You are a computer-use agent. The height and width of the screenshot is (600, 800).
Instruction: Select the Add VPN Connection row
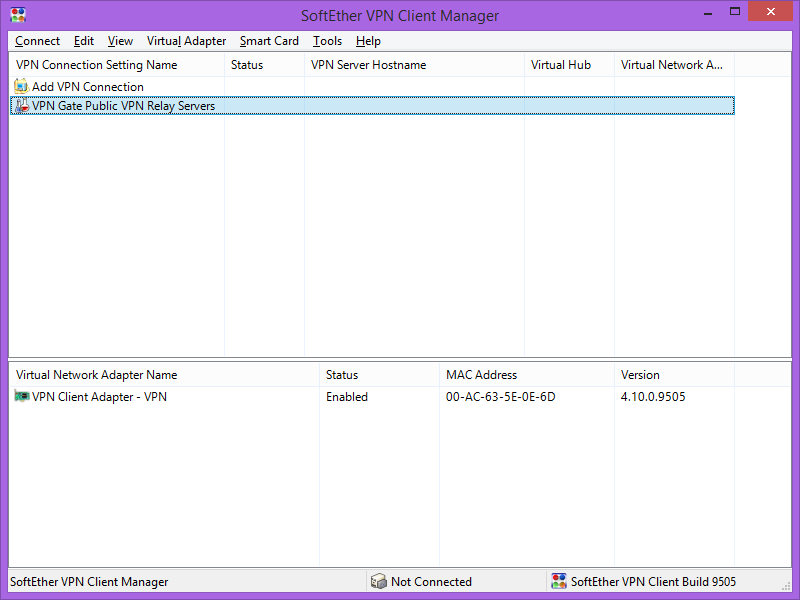point(372,86)
